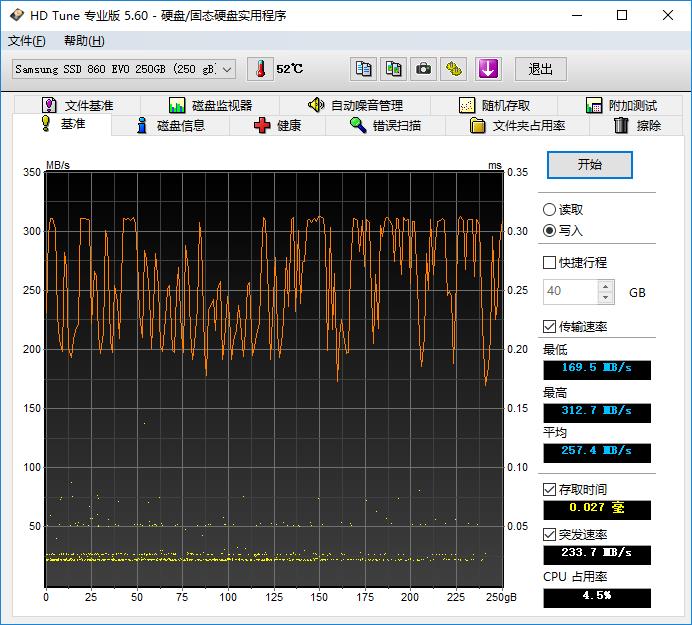This screenshot has width=692, height=625.
Task: Open the 文件(F) menu
Action: [27, 41]
